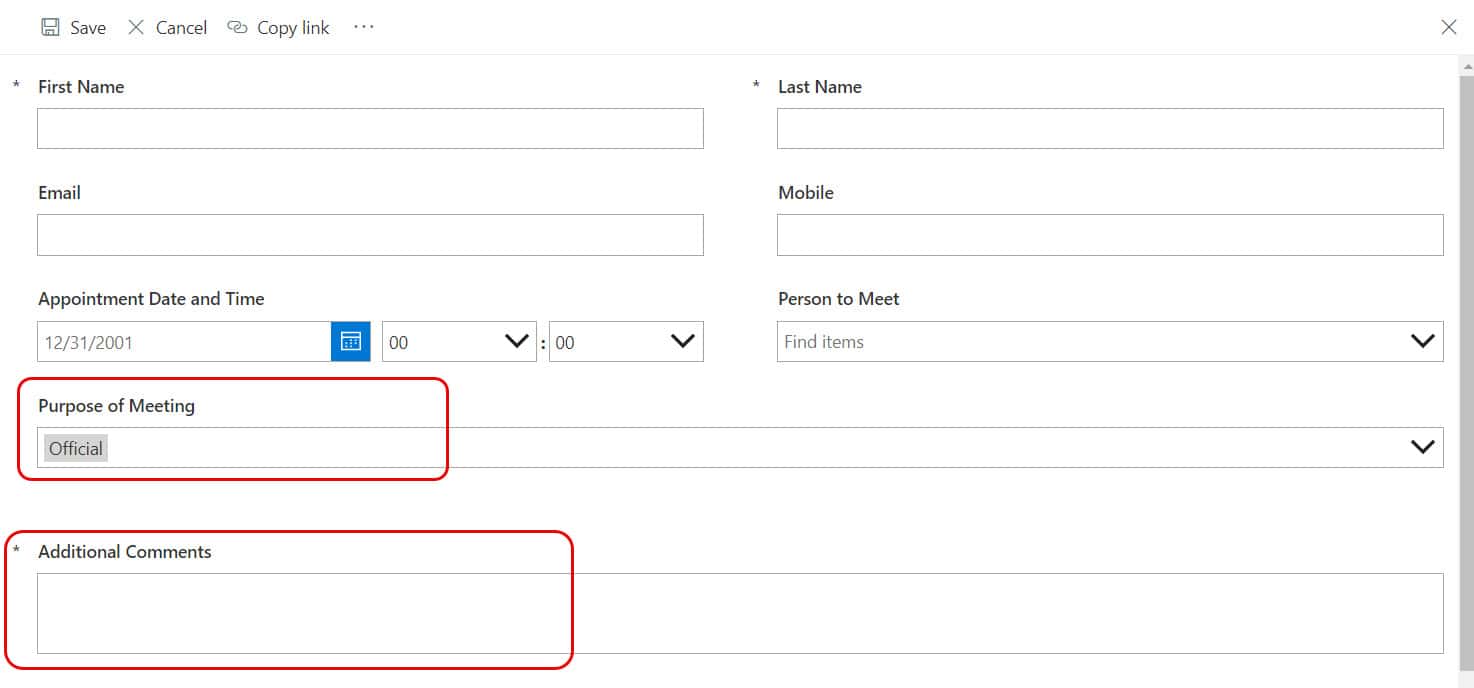Open the more options ellipsis menu
The height and width of the screenshot is (688, 1474).
pyautogui.click(x=364, y=27)
